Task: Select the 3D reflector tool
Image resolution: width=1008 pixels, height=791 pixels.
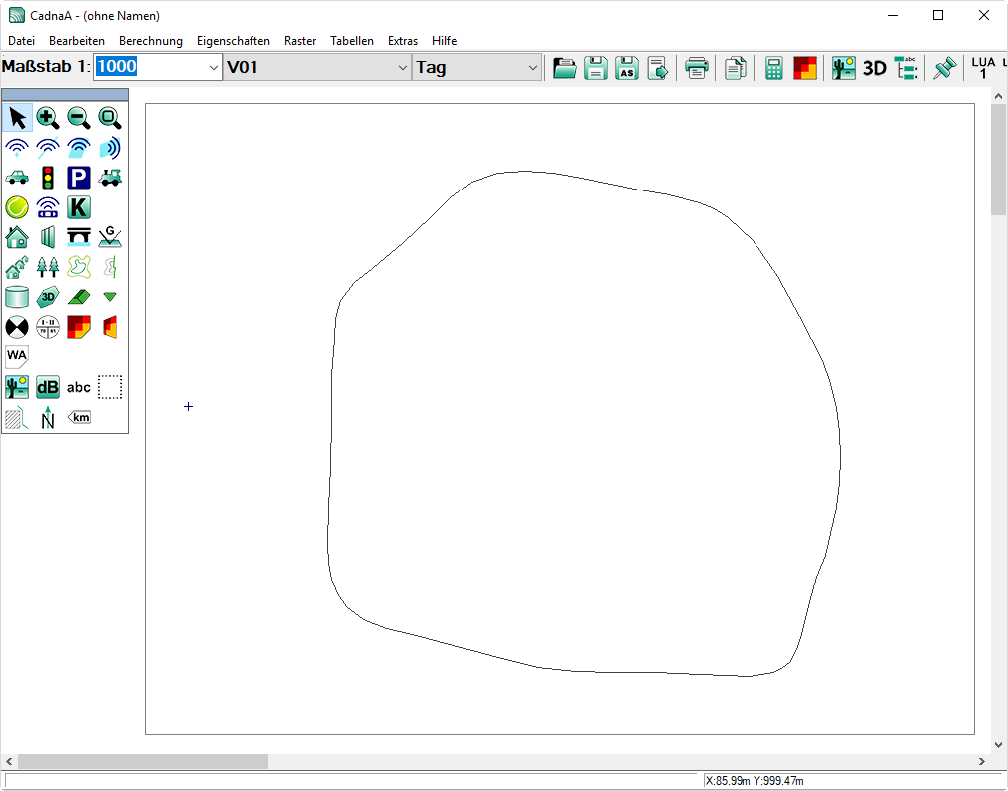Action: click(x=48, y=297)
